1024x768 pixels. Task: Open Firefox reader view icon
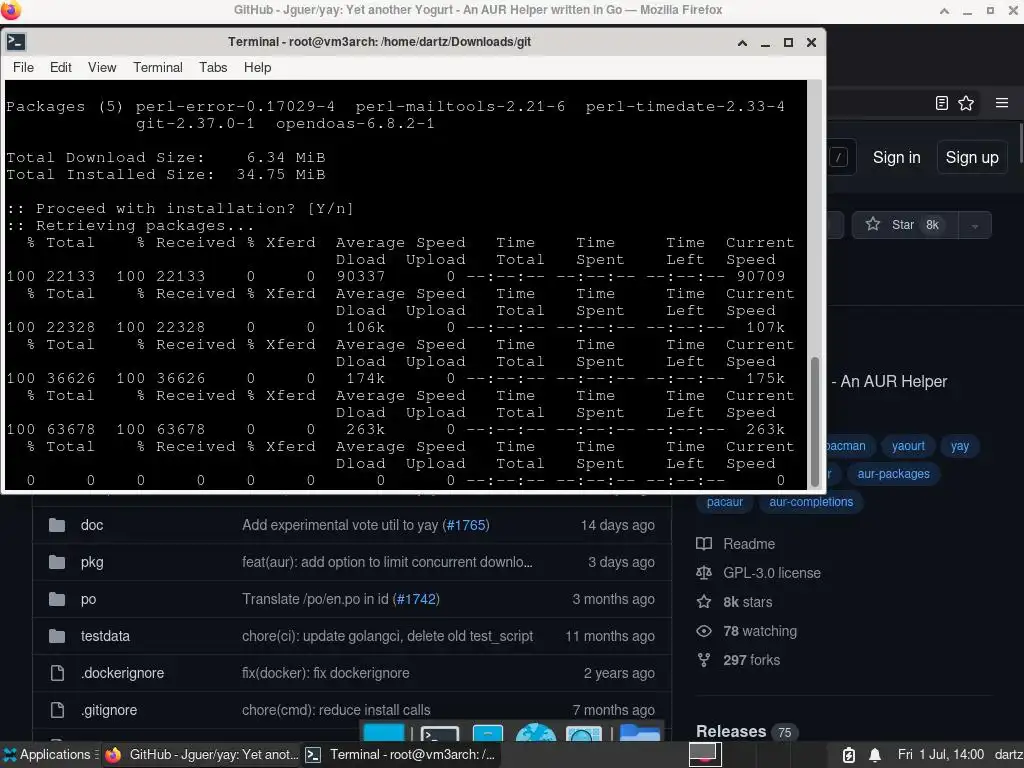click(x=942, y=103)
